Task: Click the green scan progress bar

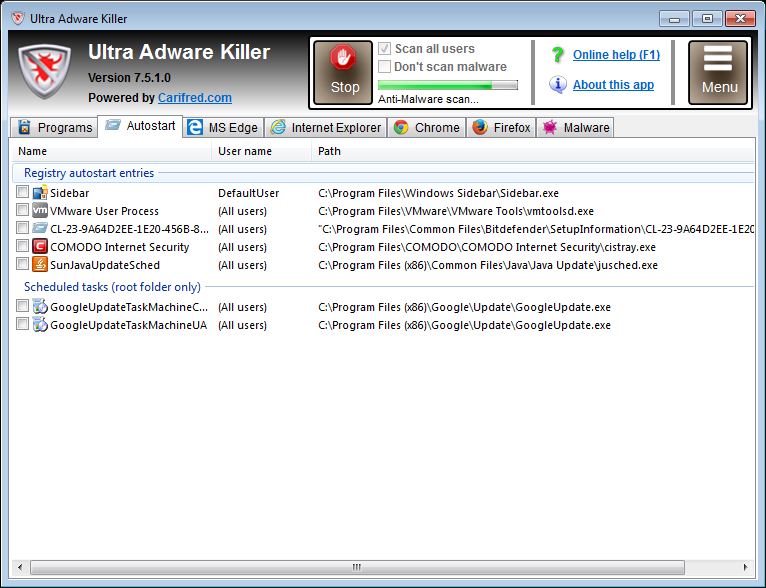Action: (x=447, y=85)
